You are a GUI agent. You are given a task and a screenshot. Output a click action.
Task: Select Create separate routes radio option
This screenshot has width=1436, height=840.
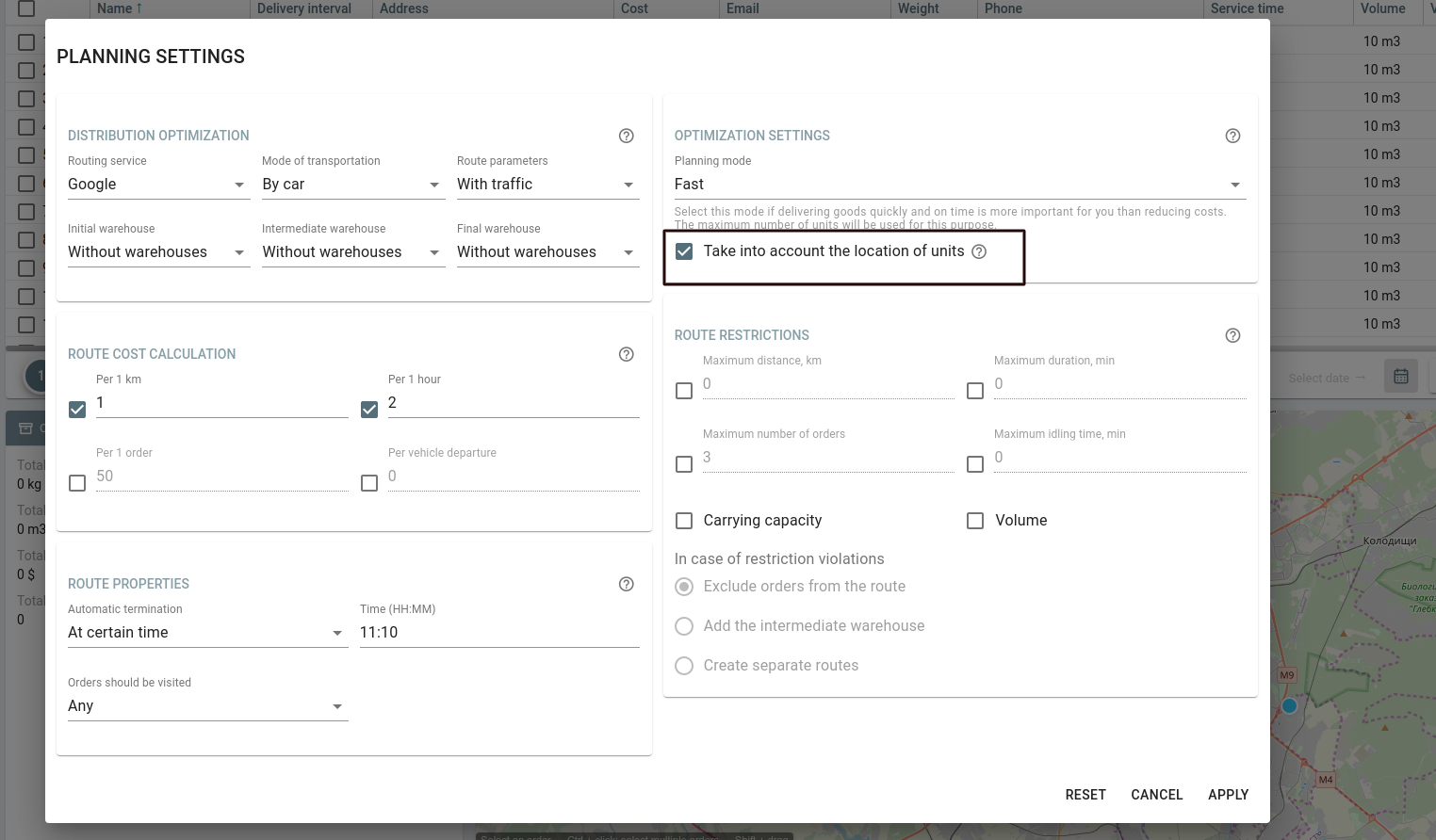(x=684, y=666)
